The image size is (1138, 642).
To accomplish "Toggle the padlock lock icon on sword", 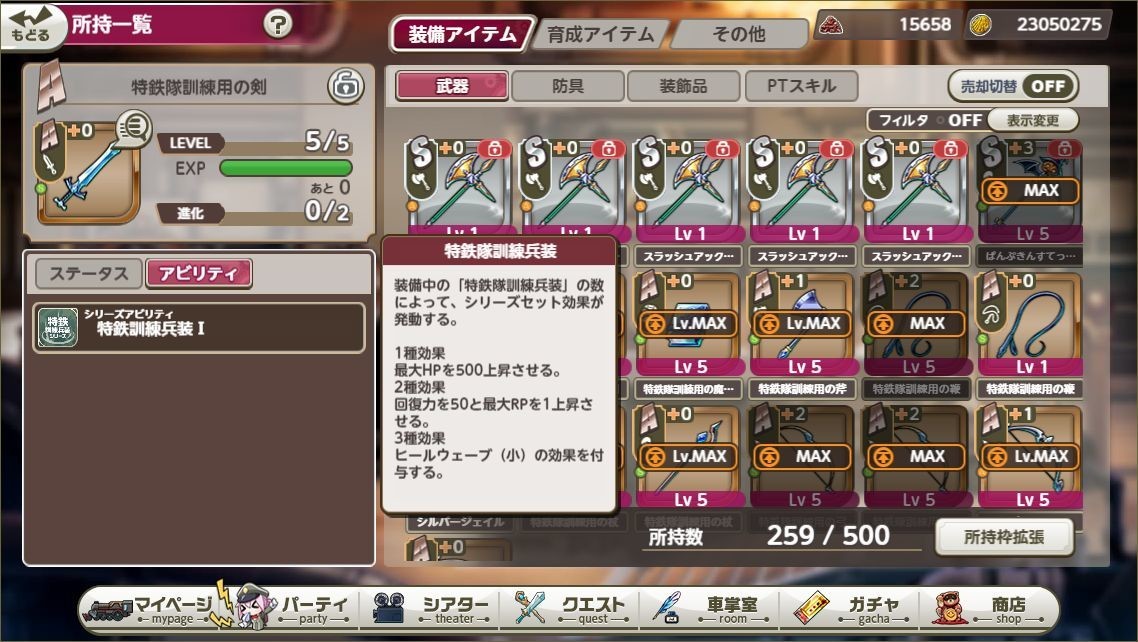I will click(345, 87).
